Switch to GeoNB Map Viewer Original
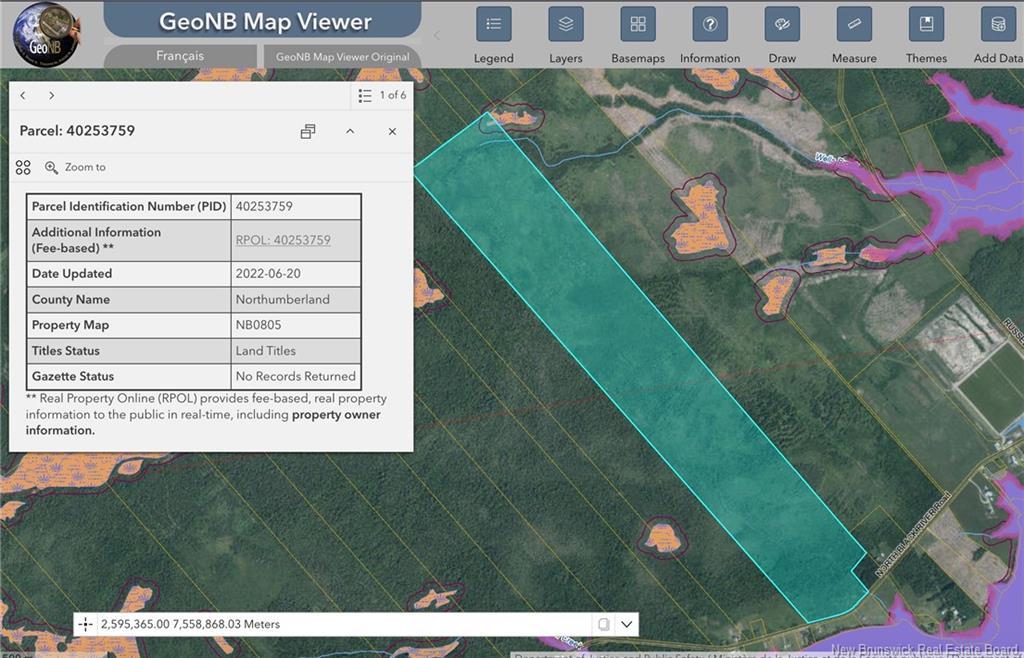This screenshot has width=1024, height=658. point(342,57)
